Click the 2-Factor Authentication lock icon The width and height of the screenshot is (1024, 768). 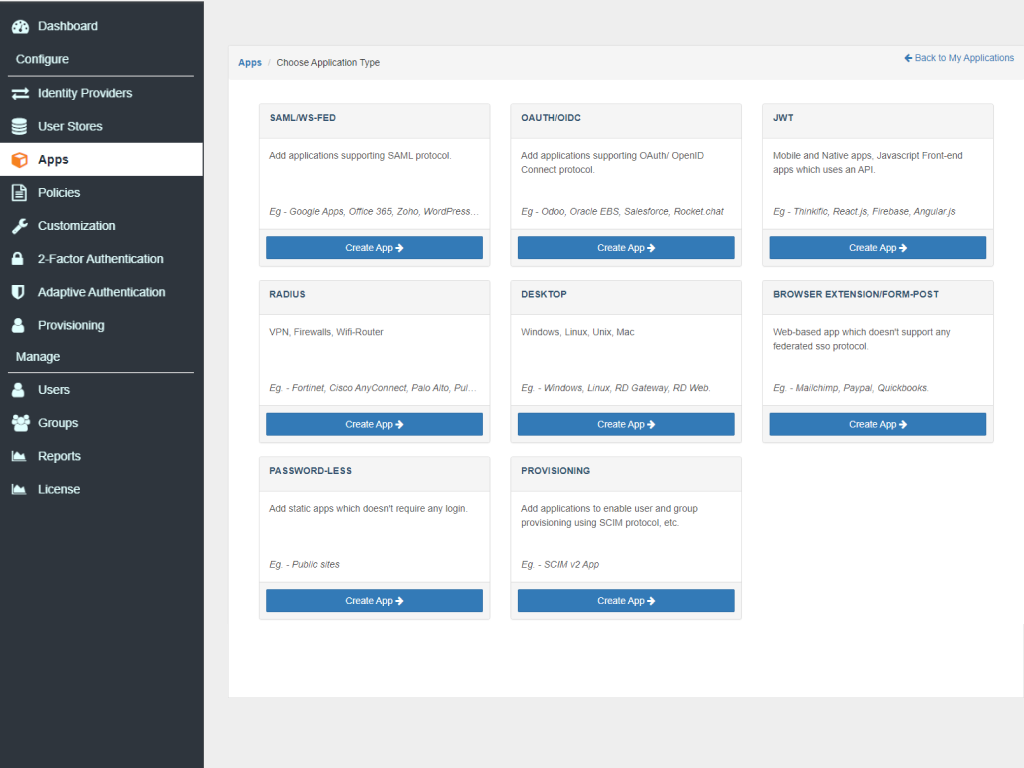(18, 259)
